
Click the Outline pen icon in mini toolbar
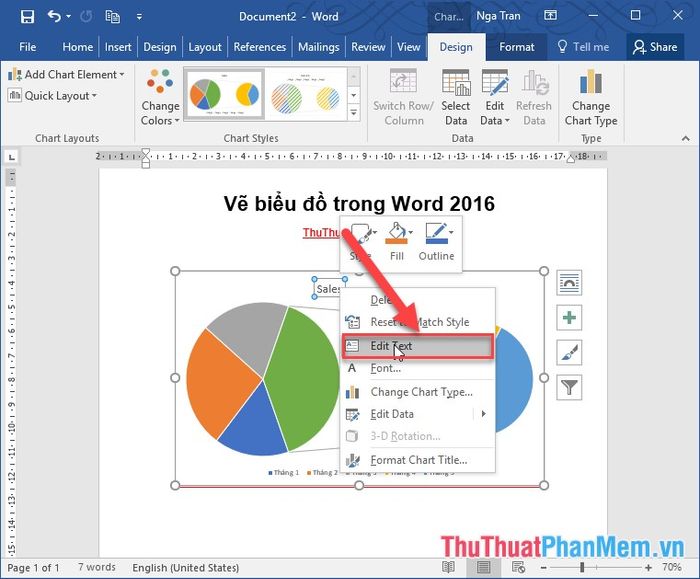pyautogui.click(x=436, y=233)
